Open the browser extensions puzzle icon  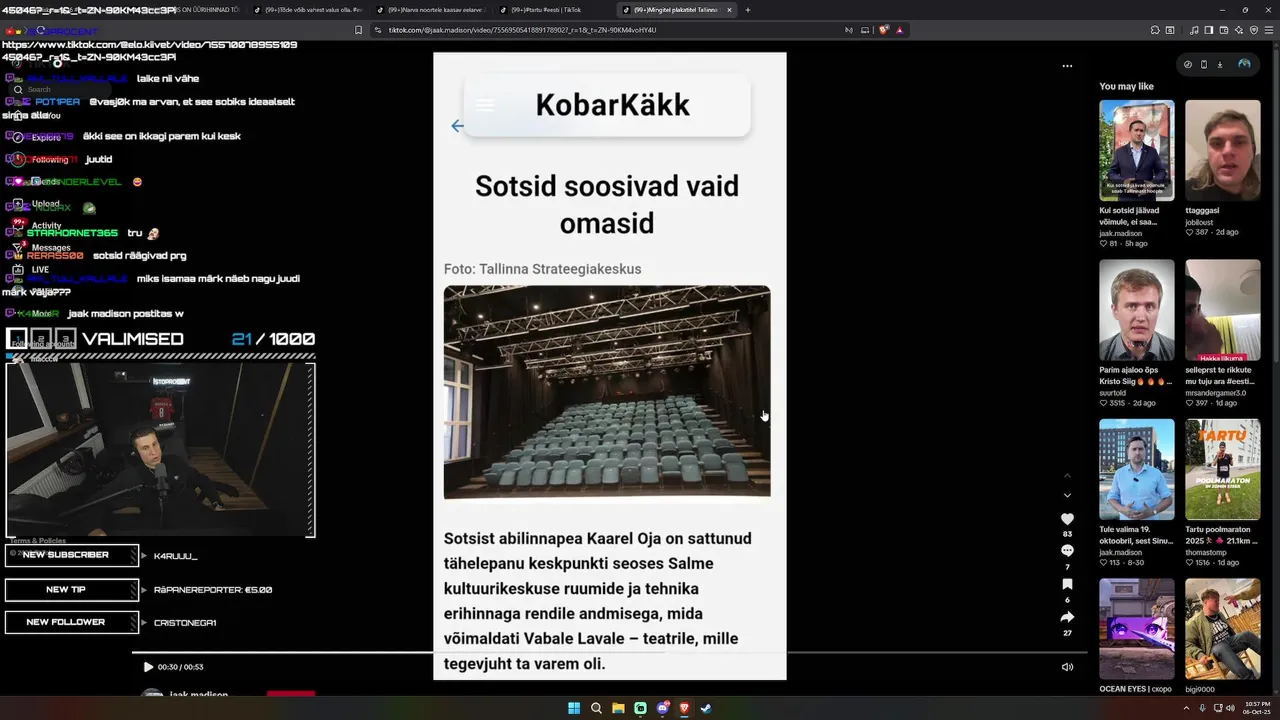pyautogui.click(x=1155, y=30)
